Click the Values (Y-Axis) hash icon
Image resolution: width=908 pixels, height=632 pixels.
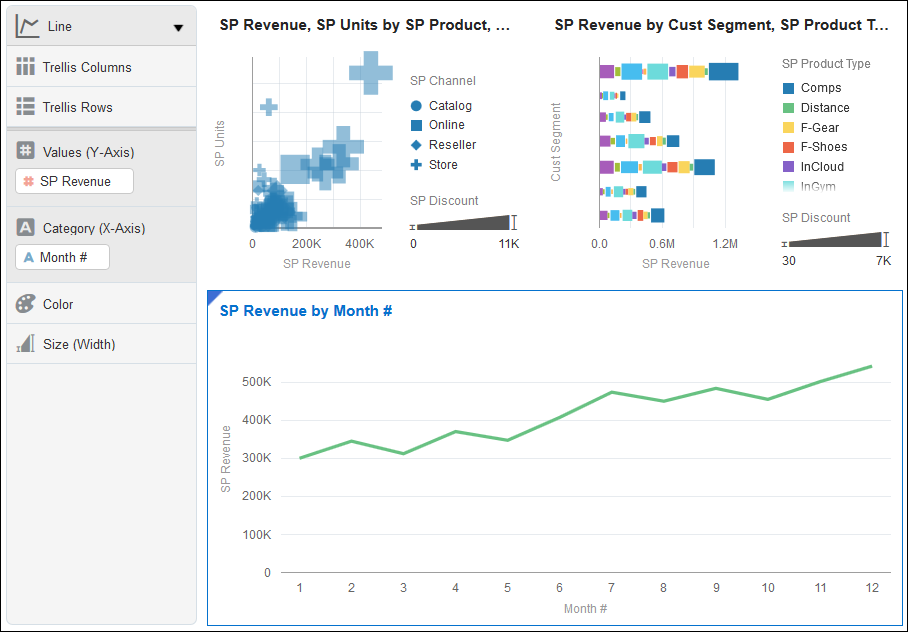pos(26,152)
